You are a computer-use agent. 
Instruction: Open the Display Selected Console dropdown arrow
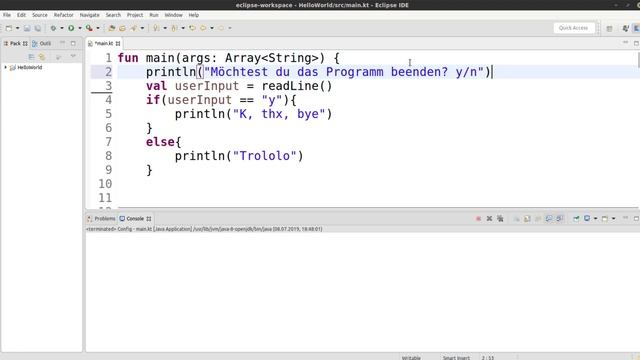point(595,219)
